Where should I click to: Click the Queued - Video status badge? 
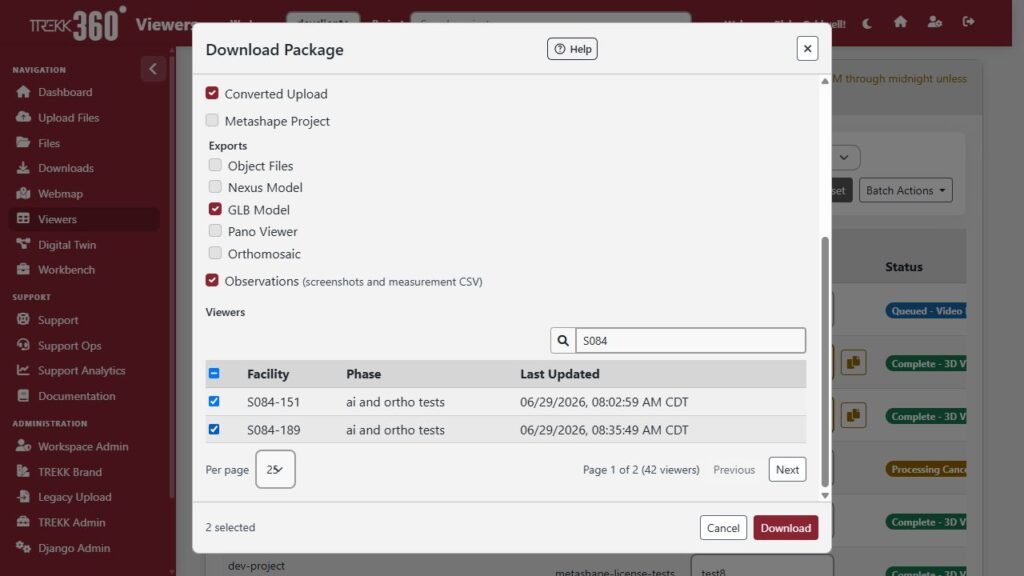coord(926,311)
